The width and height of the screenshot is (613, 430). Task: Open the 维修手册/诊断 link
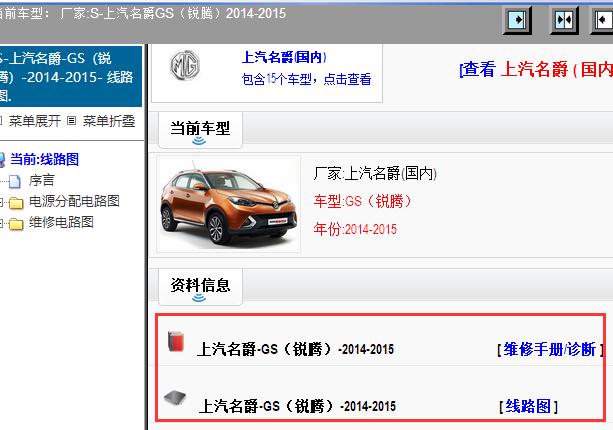point(550,349)
